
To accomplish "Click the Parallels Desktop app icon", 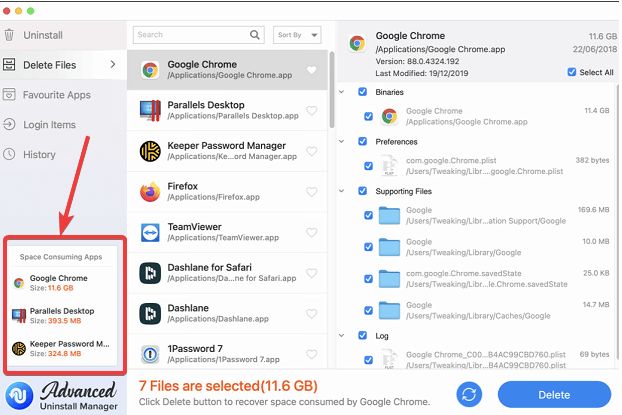I will point(150,110).
